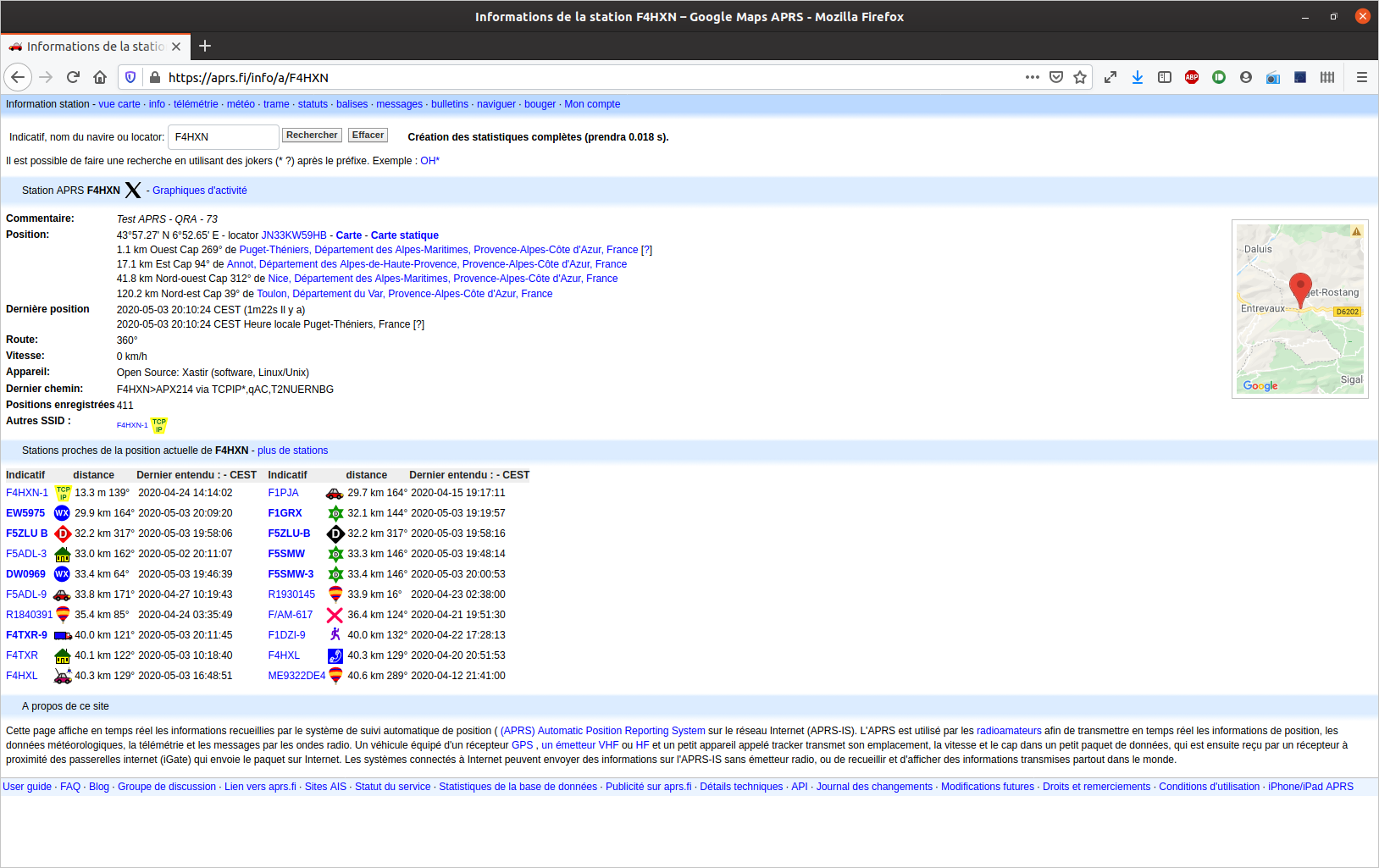Screen dimensions: 1379x868
Task: Open the Firefox hamburger menu
Action: click(1362, 77)
